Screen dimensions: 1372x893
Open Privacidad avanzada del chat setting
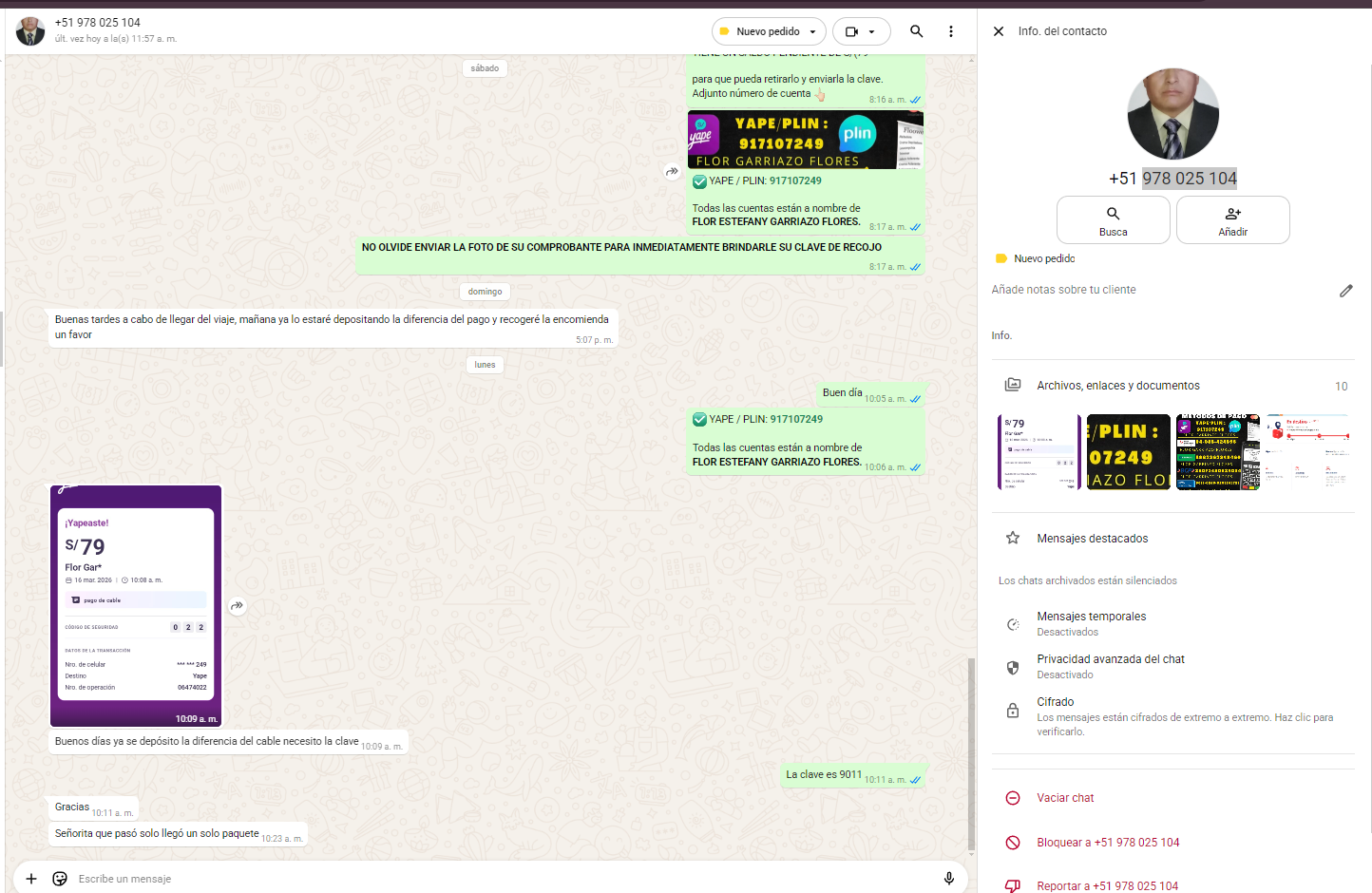point(1110,666)
